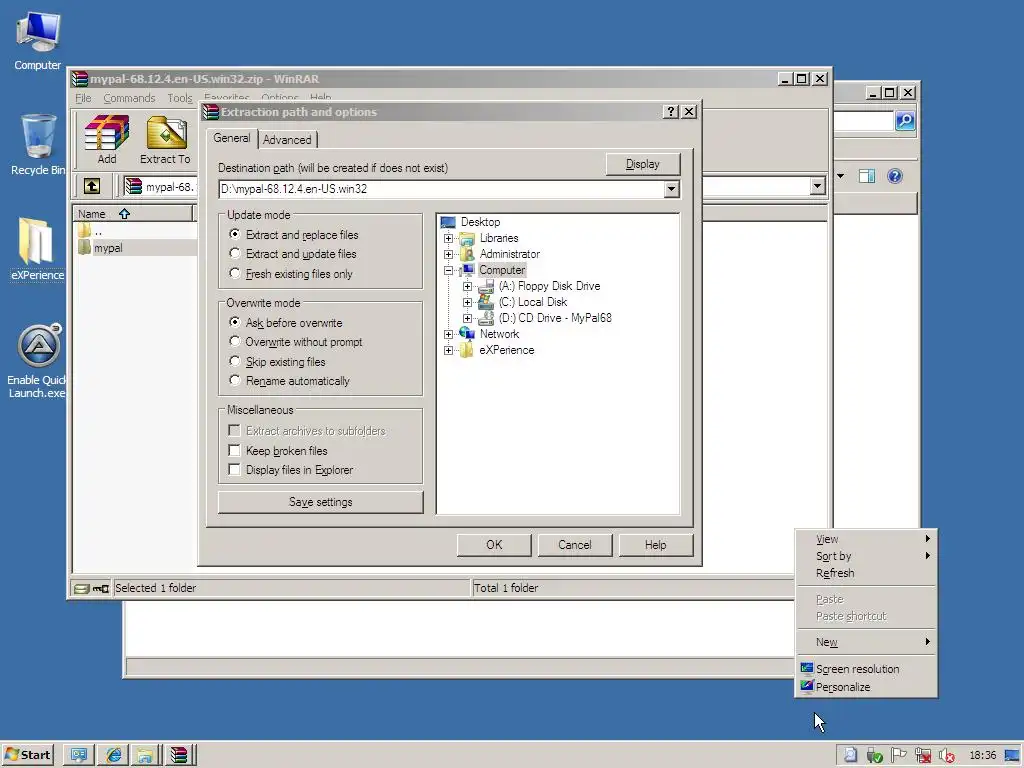Click the Action Center flag tray icon

[x=899, y=756]
